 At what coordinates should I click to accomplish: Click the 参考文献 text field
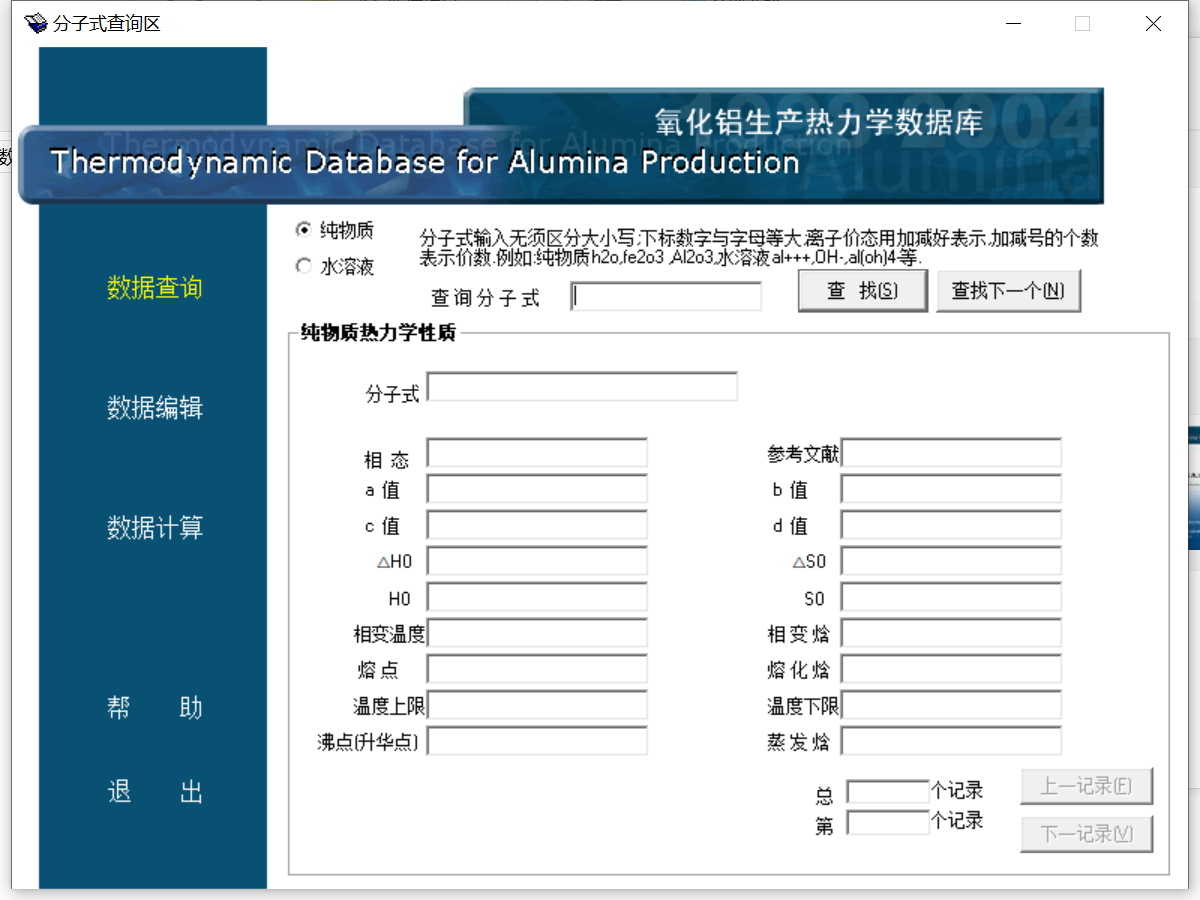[951, 453]
